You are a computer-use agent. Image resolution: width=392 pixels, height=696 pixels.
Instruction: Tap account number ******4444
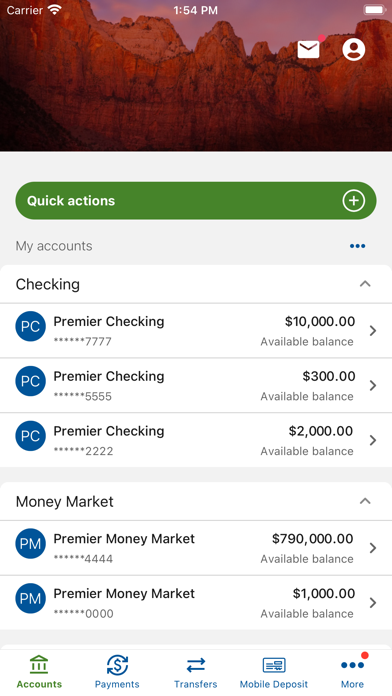tap(83, 558)
